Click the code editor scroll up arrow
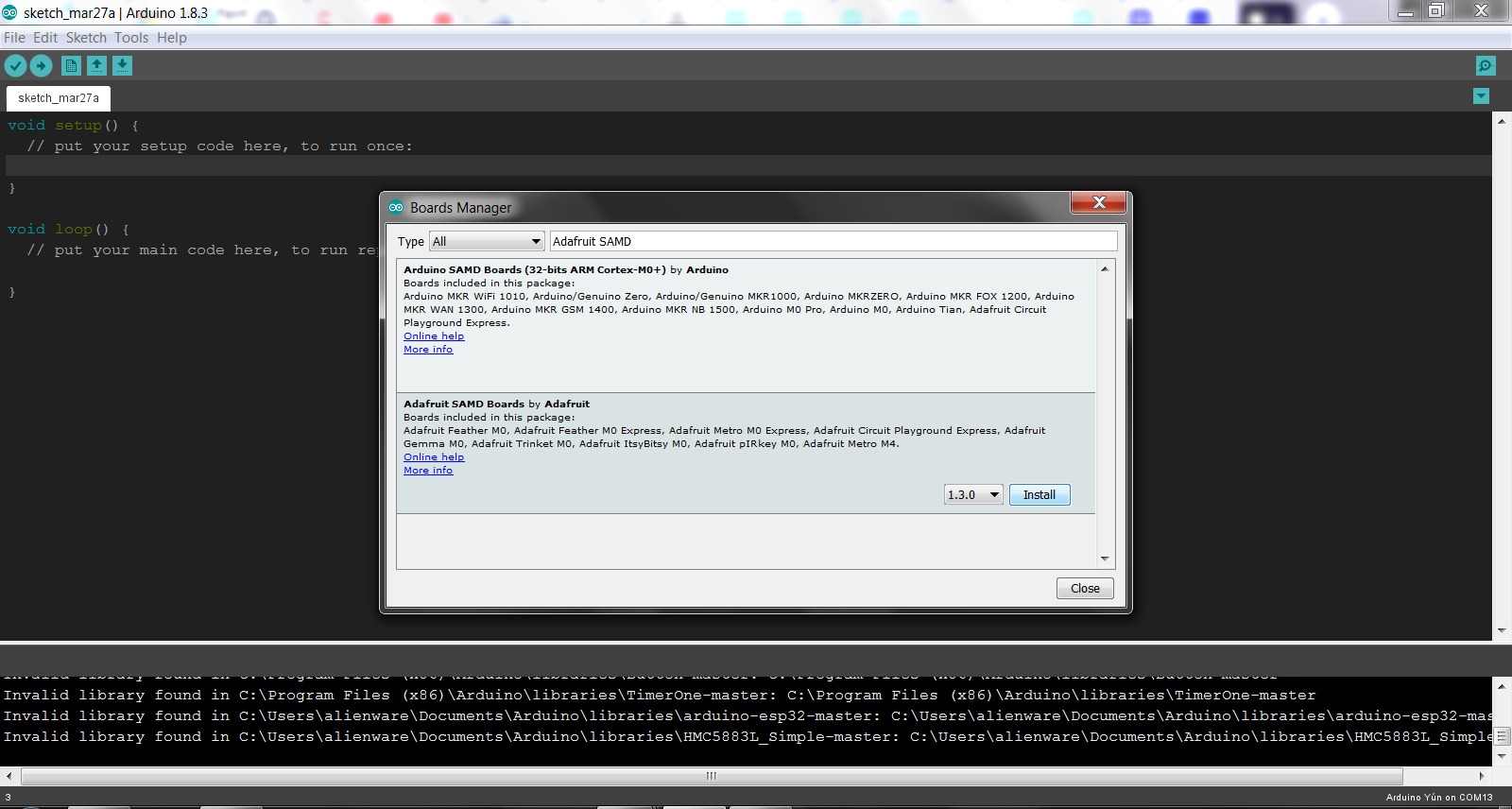The width and height of the screenshot is (1512, 809). [x=1502, y=121]
